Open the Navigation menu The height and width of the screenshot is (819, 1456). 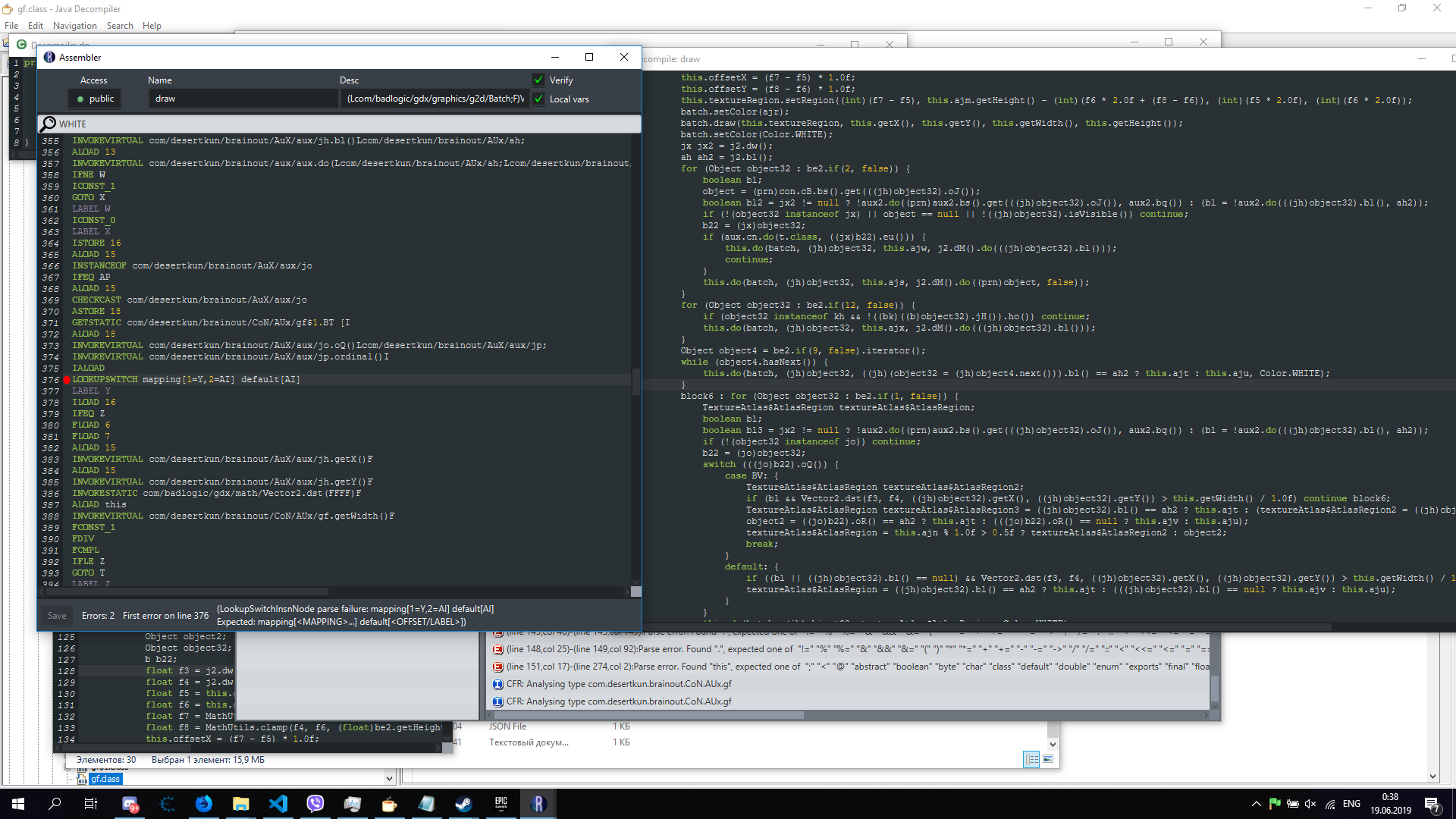click(74, 26)
